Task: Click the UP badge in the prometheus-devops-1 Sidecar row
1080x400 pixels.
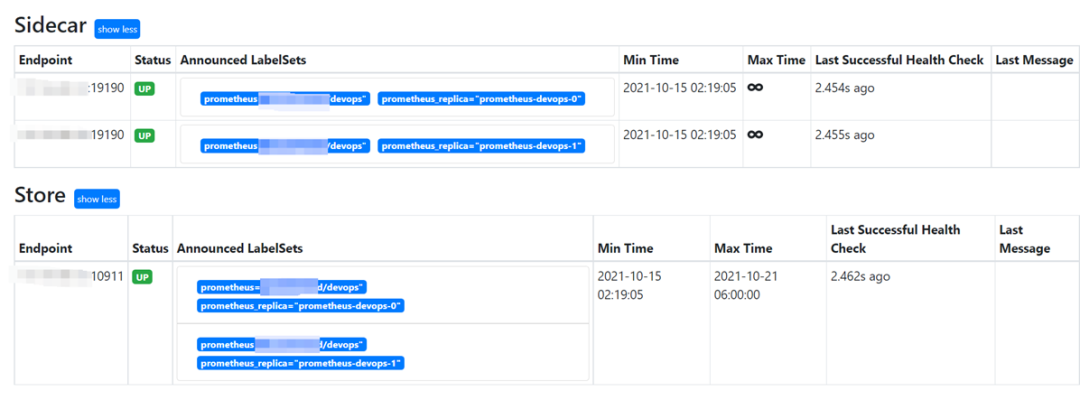Action: [x=145, y=135]
